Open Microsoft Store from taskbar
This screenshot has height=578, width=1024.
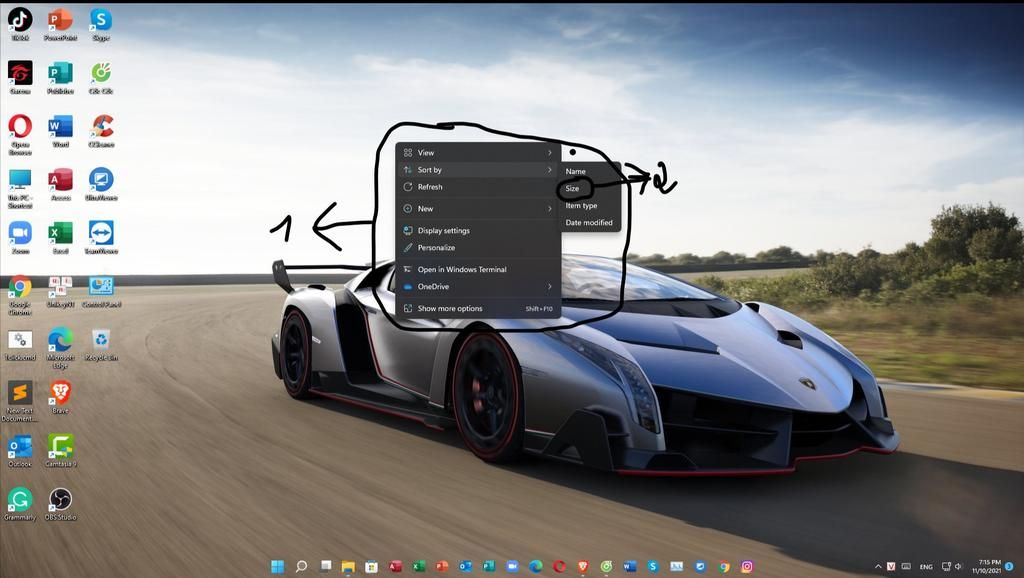(372, 566)
